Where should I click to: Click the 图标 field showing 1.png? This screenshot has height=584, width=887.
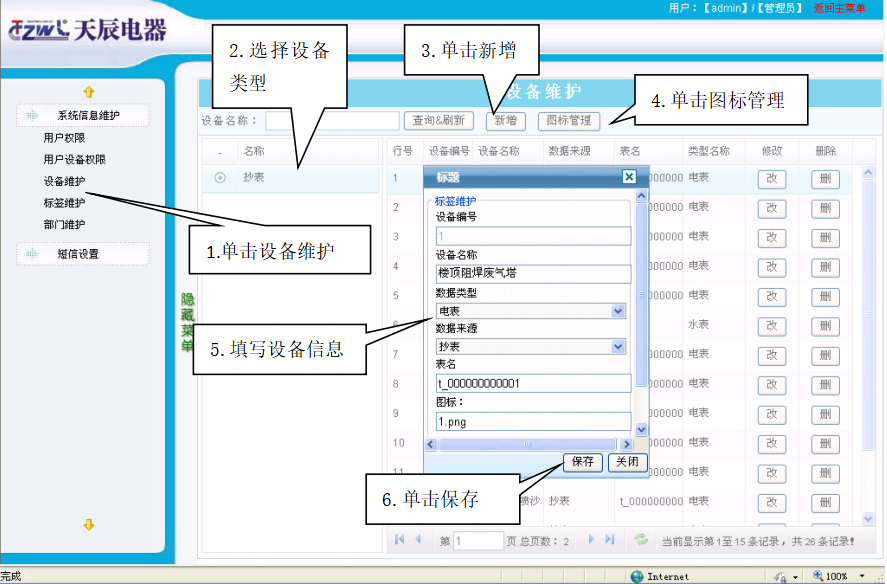point(533,422)
